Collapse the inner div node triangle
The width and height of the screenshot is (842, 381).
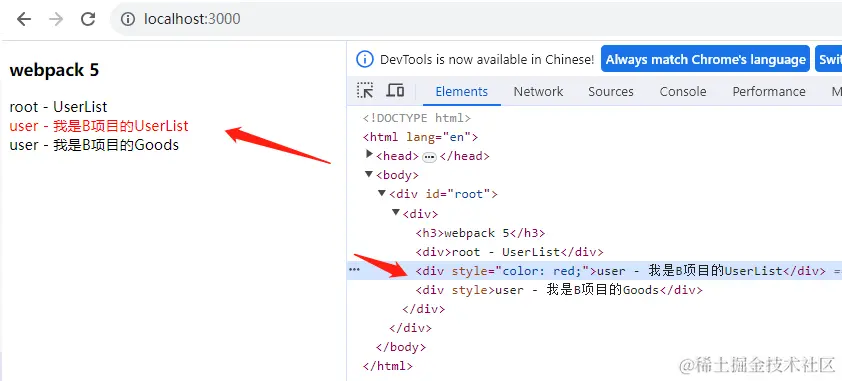coord(395,213)
